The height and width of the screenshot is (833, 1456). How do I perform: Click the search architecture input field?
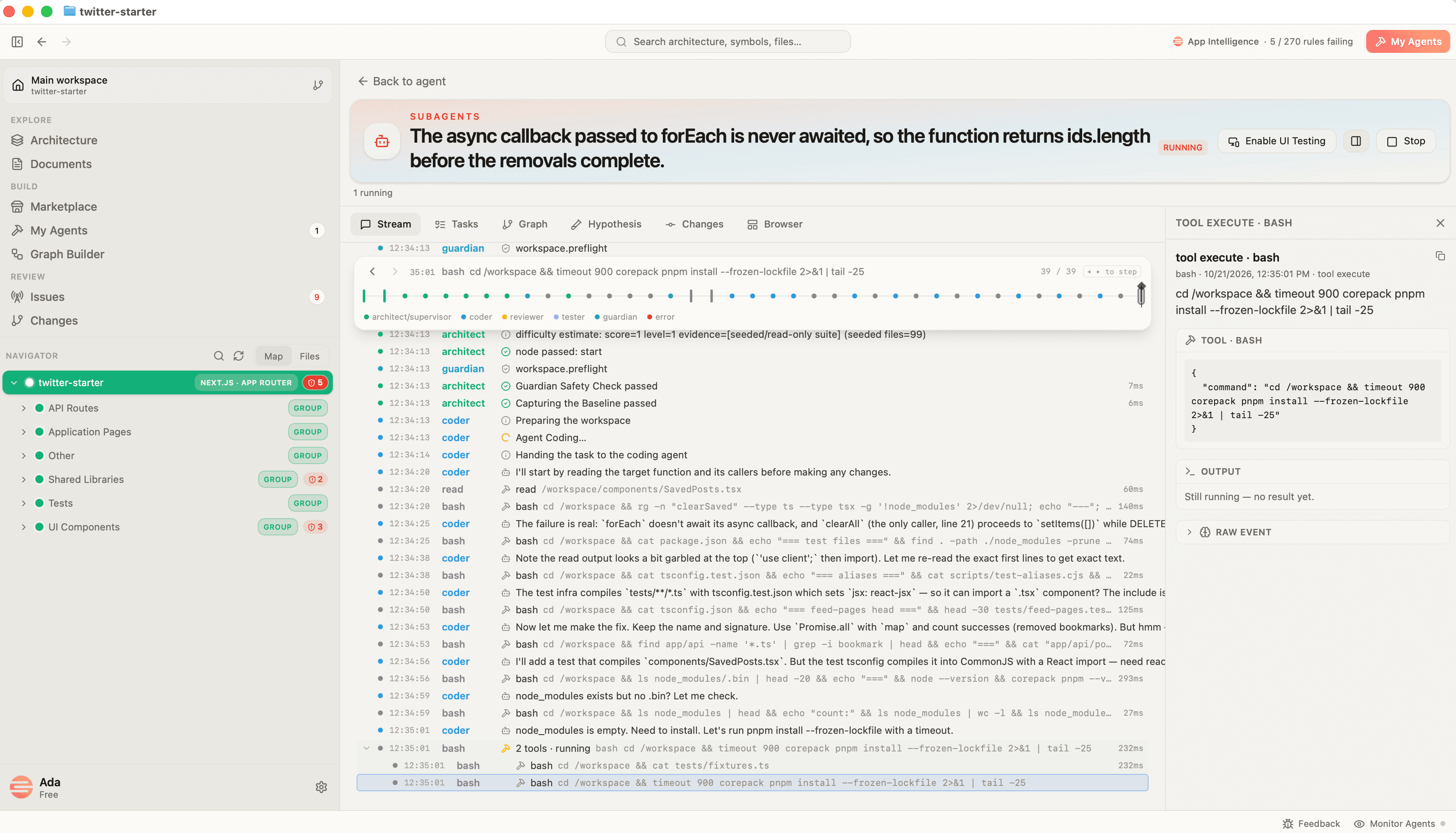(x=728, y=42)
